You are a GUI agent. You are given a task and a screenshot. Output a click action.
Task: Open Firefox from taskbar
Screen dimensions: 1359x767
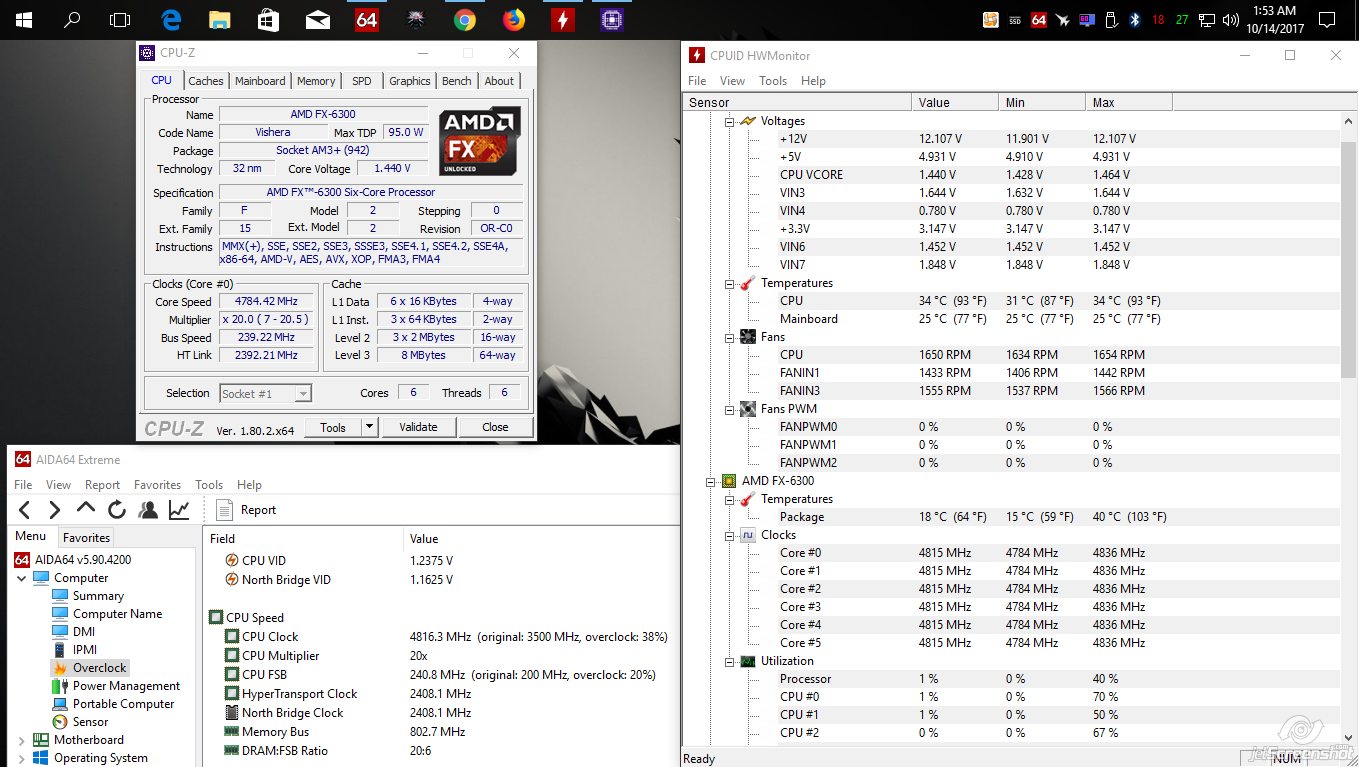pyautogui.click(x=513, y=20)
